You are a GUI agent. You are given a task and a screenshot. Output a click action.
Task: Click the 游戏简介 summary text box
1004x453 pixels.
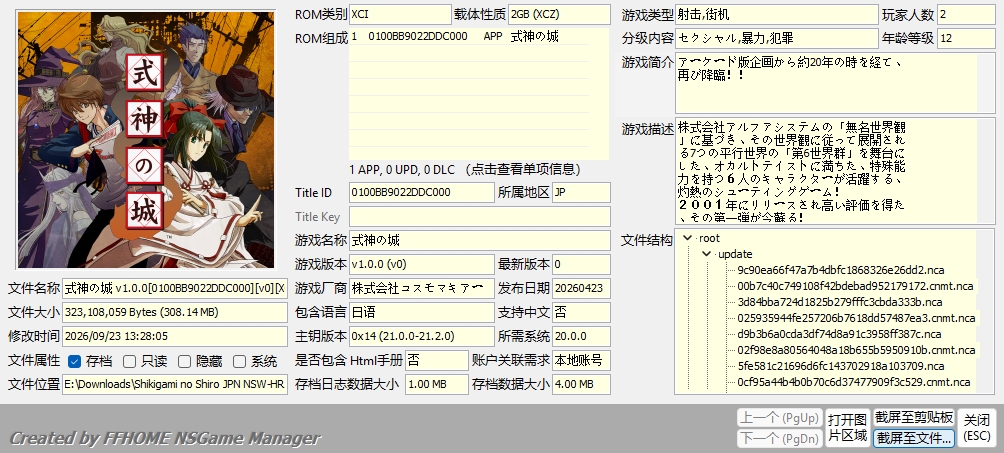tap(835, 83)
